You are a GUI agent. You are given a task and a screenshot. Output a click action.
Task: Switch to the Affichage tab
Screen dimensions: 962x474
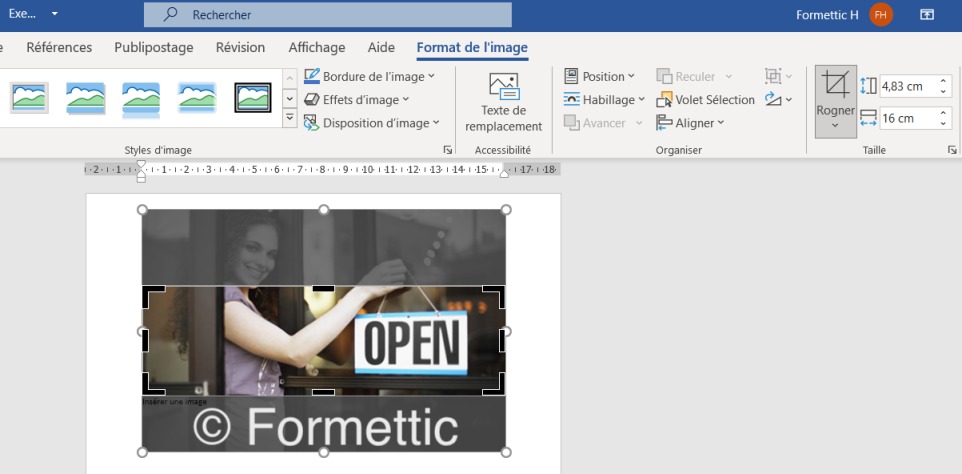(317, 48)
